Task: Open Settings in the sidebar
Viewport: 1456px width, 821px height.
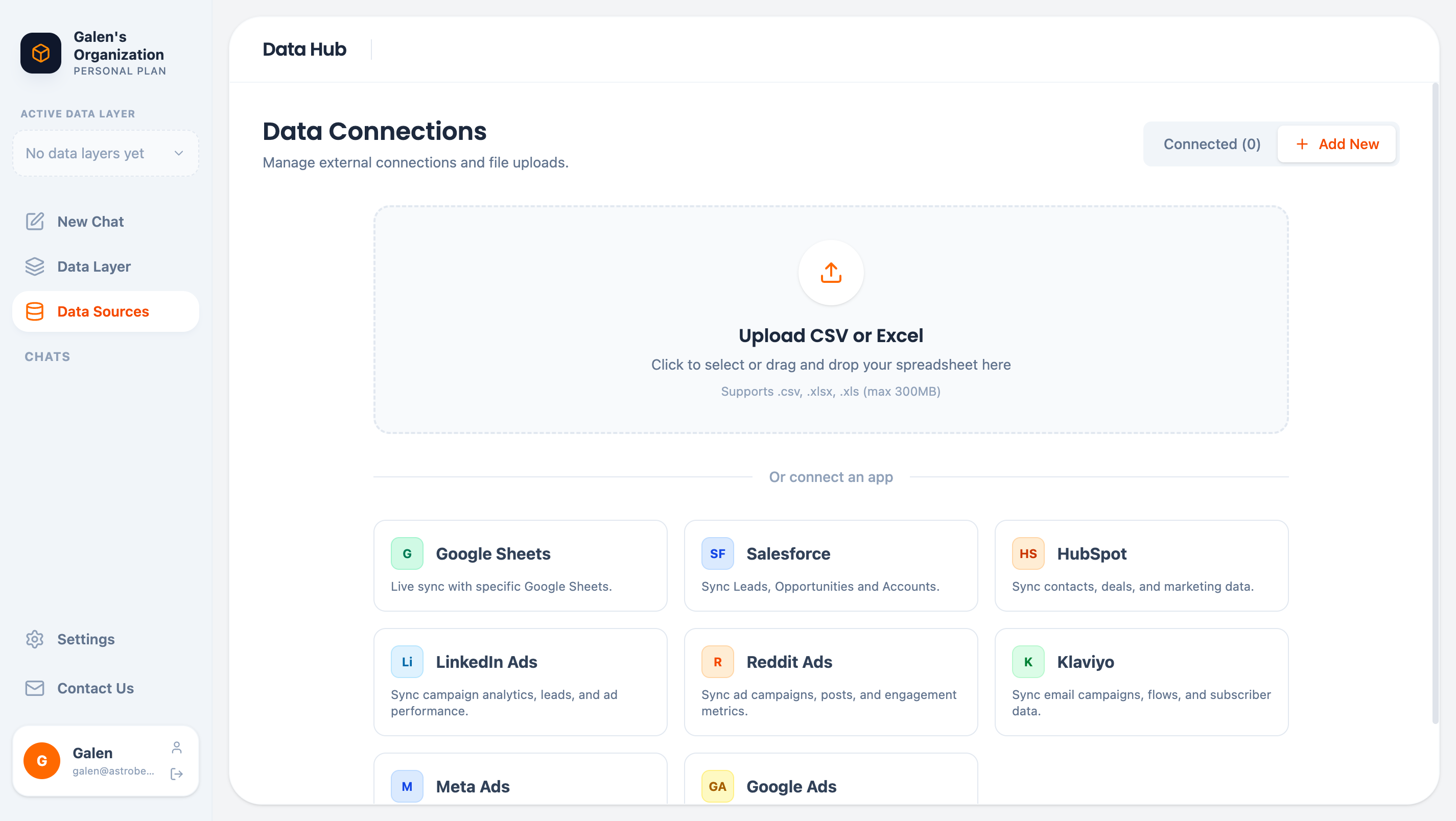Action: click(85, 639)
